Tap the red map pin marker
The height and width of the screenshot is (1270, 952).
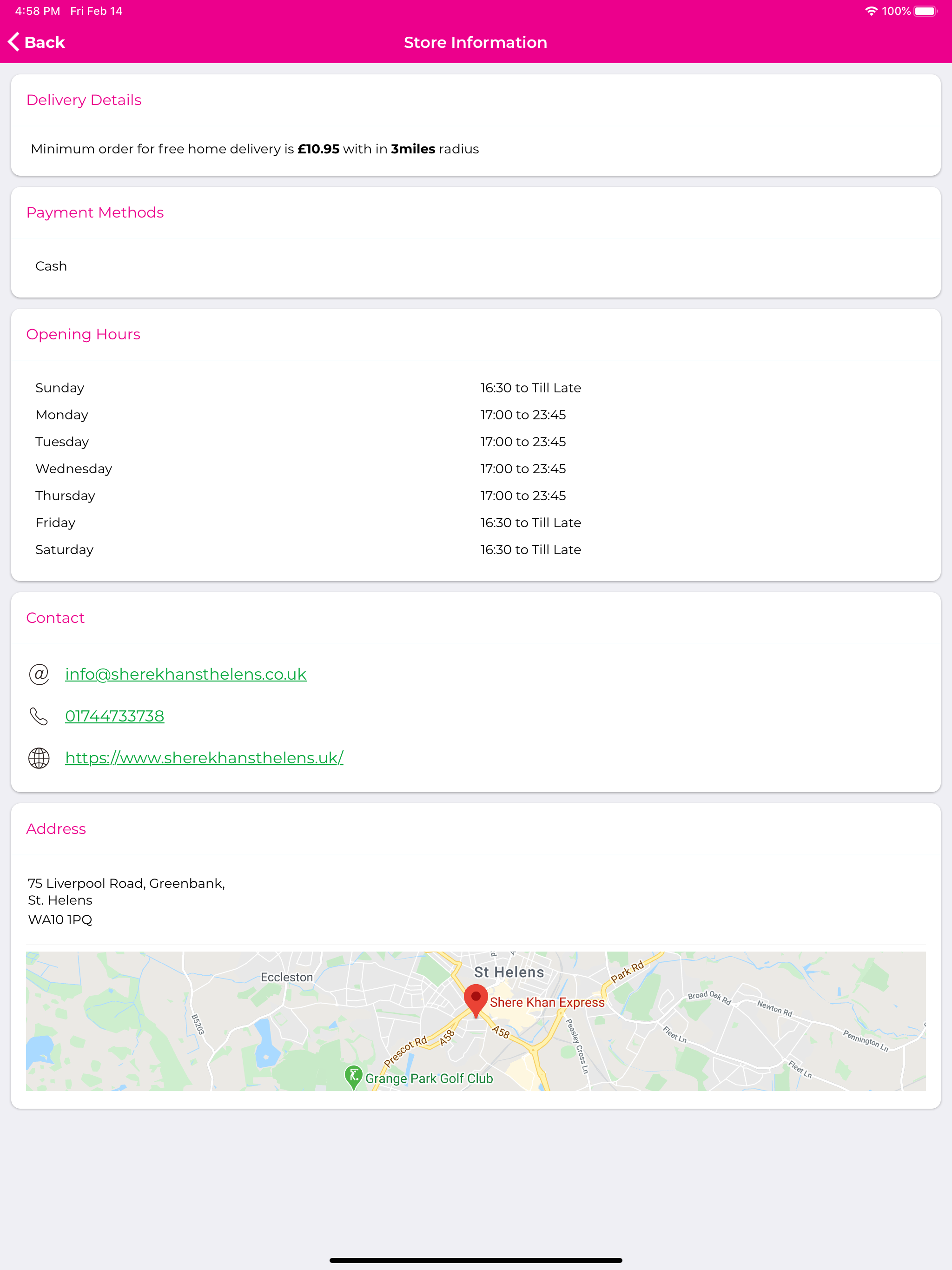point(476,1001)
